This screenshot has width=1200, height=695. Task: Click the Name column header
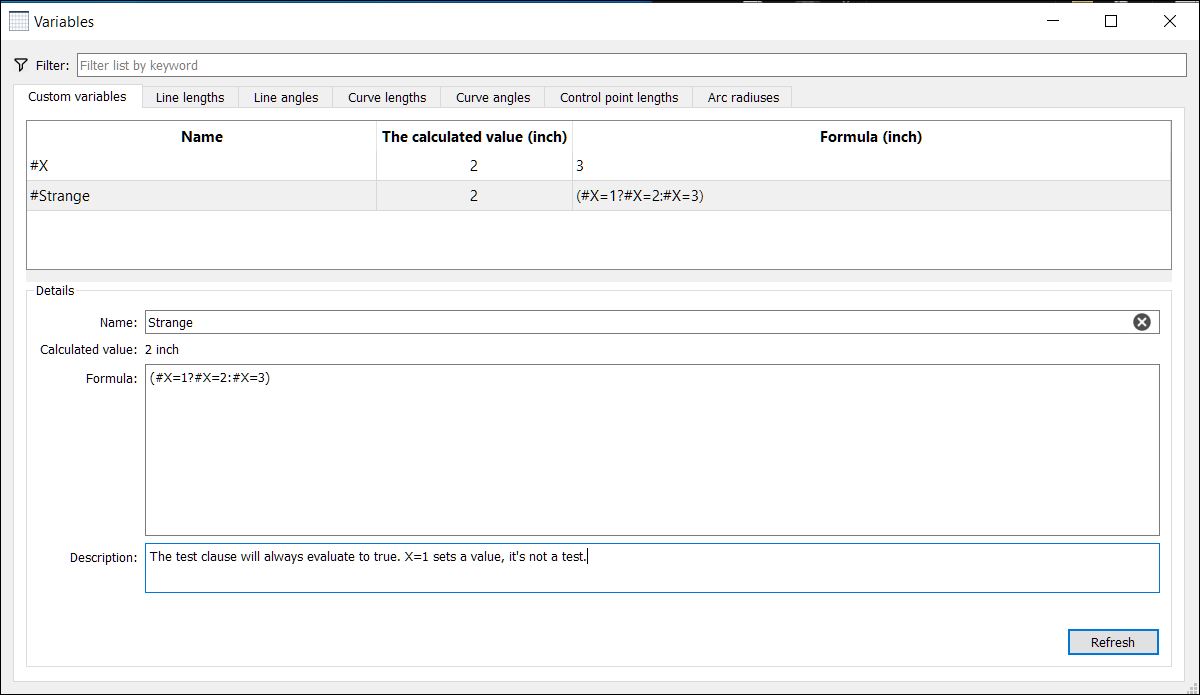click(200, 136)
